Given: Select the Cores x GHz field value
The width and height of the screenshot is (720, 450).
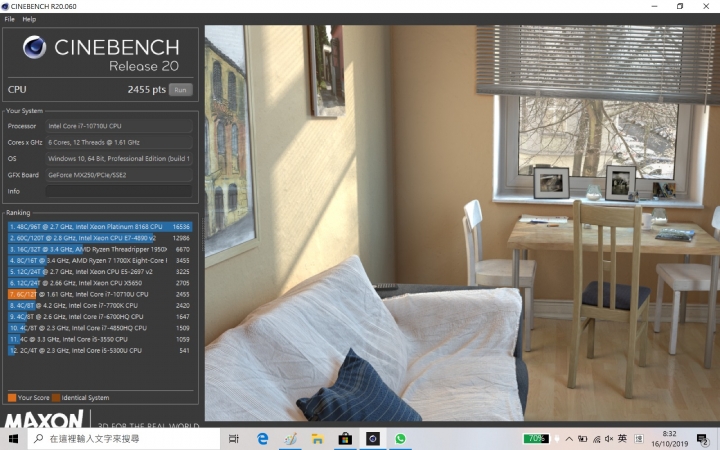Looking at the screenshot, I should point(119,142).
